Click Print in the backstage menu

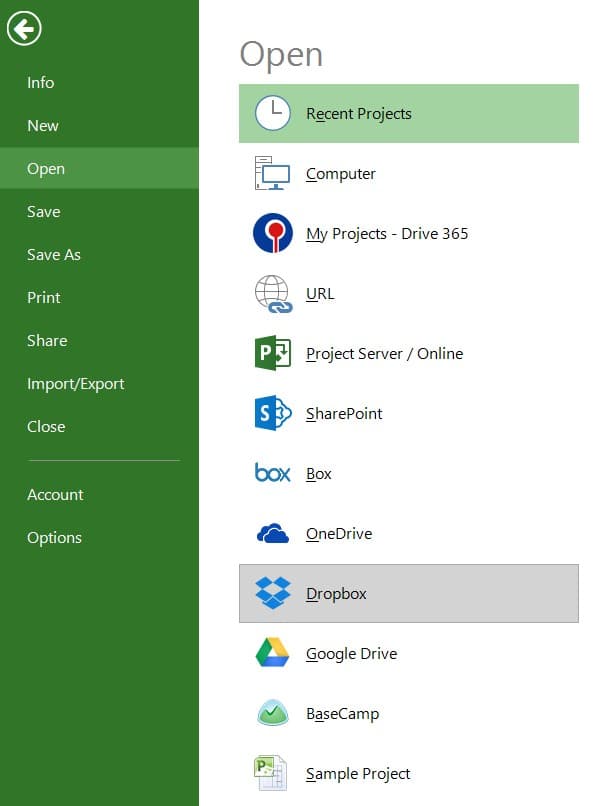[x=44, y=298]
